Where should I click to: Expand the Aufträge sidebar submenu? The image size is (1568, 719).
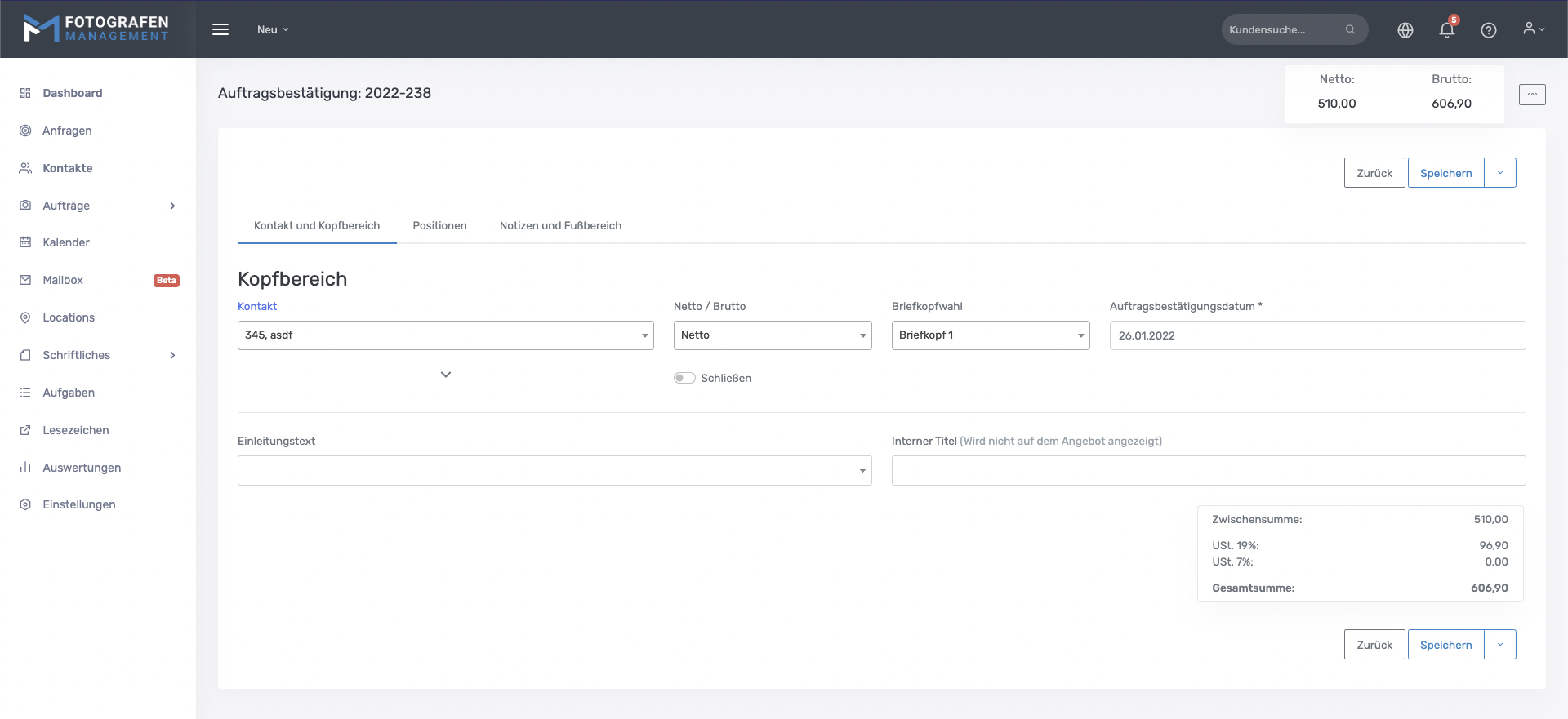tap(172, 206)
